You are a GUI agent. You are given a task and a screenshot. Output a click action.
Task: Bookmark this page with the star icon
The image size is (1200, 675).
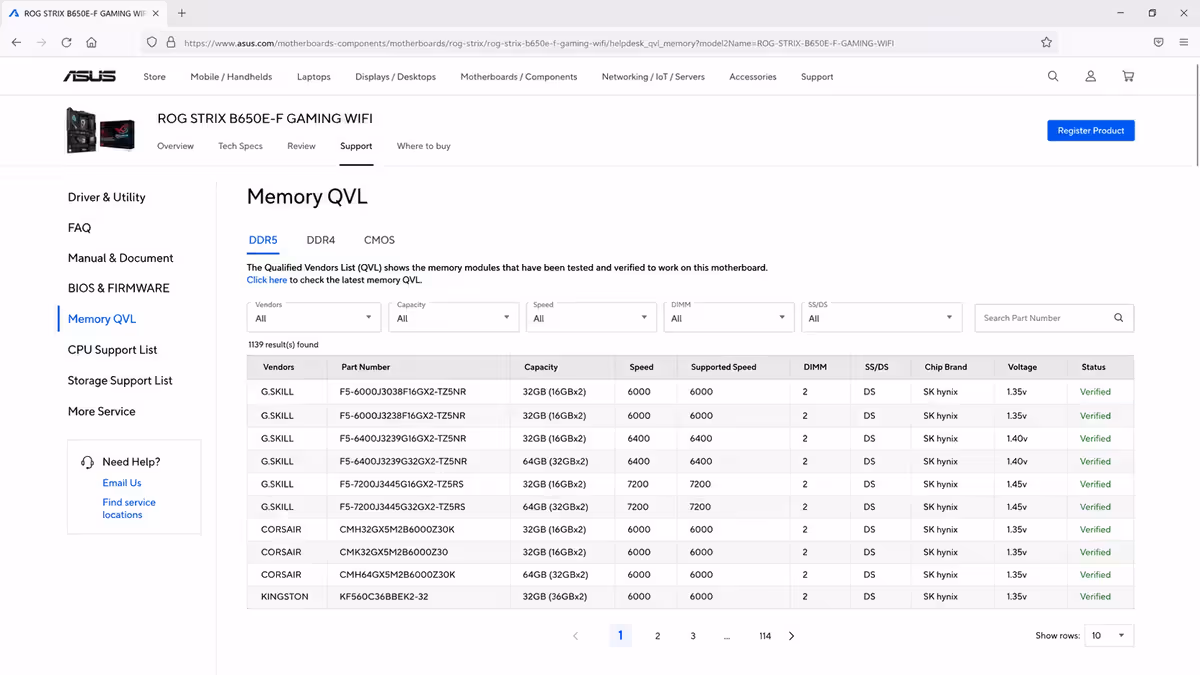1046,42
